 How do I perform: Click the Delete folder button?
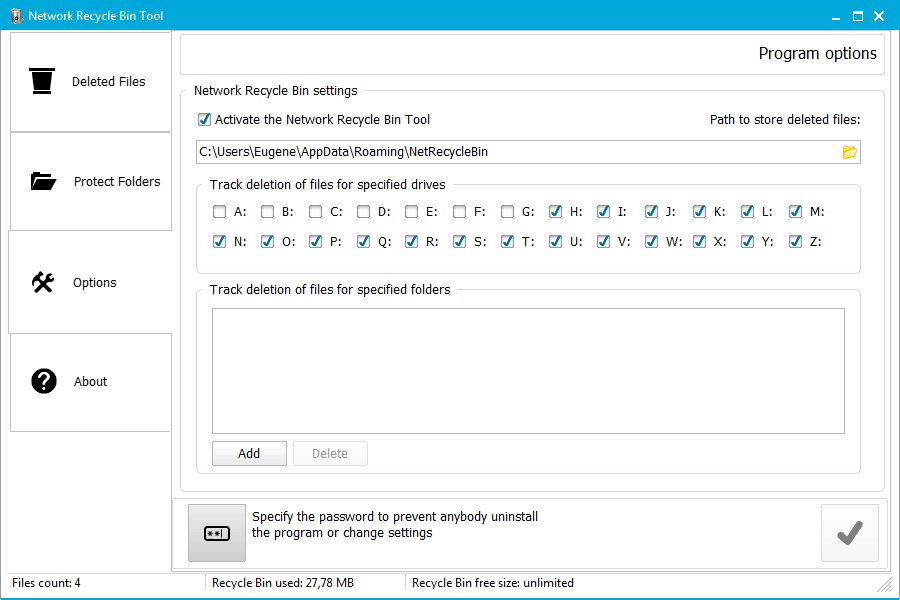pos(330,454)
